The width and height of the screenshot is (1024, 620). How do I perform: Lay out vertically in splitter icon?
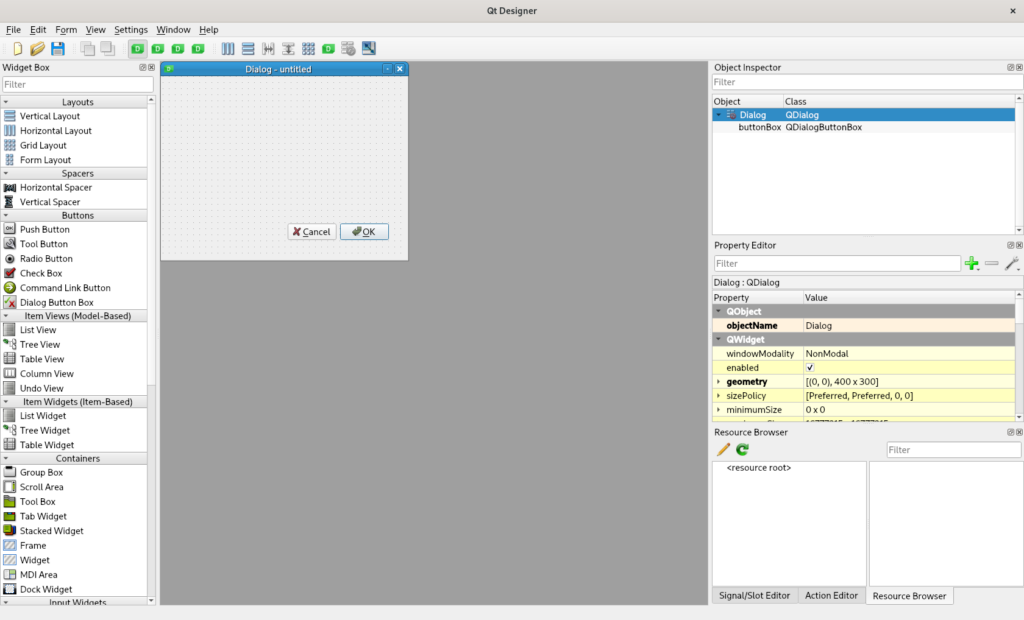(x=288, y=48)
